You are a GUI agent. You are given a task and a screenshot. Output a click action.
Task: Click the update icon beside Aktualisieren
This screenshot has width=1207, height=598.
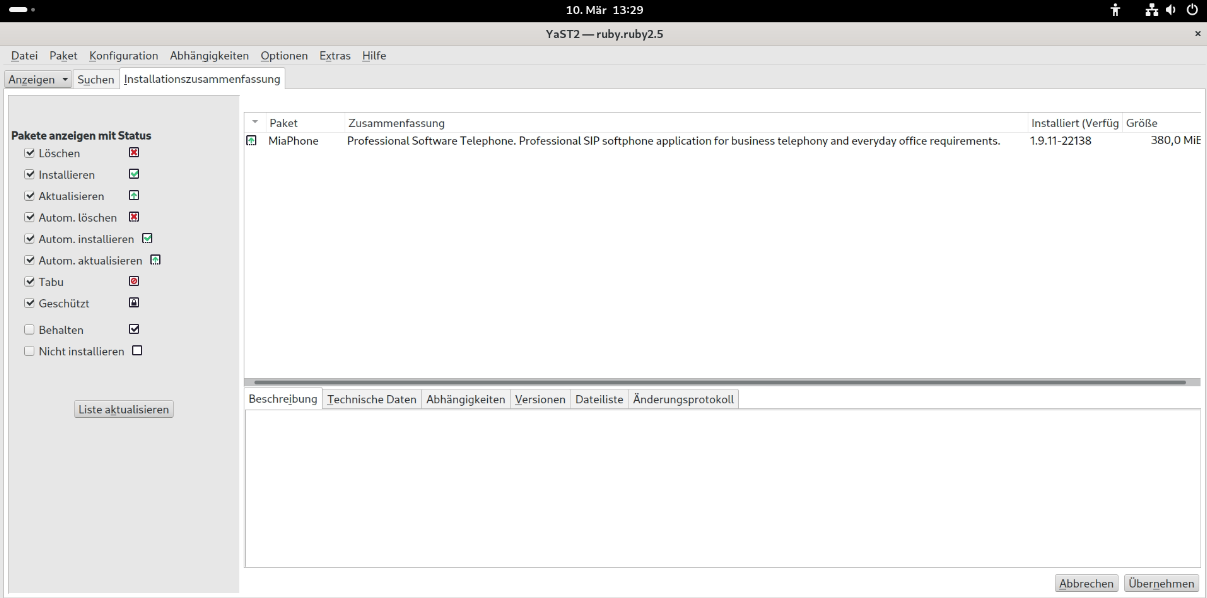134,195
